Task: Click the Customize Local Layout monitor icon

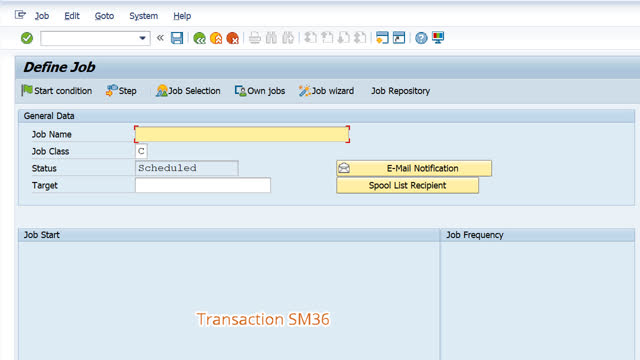Action: pos(438,38)
